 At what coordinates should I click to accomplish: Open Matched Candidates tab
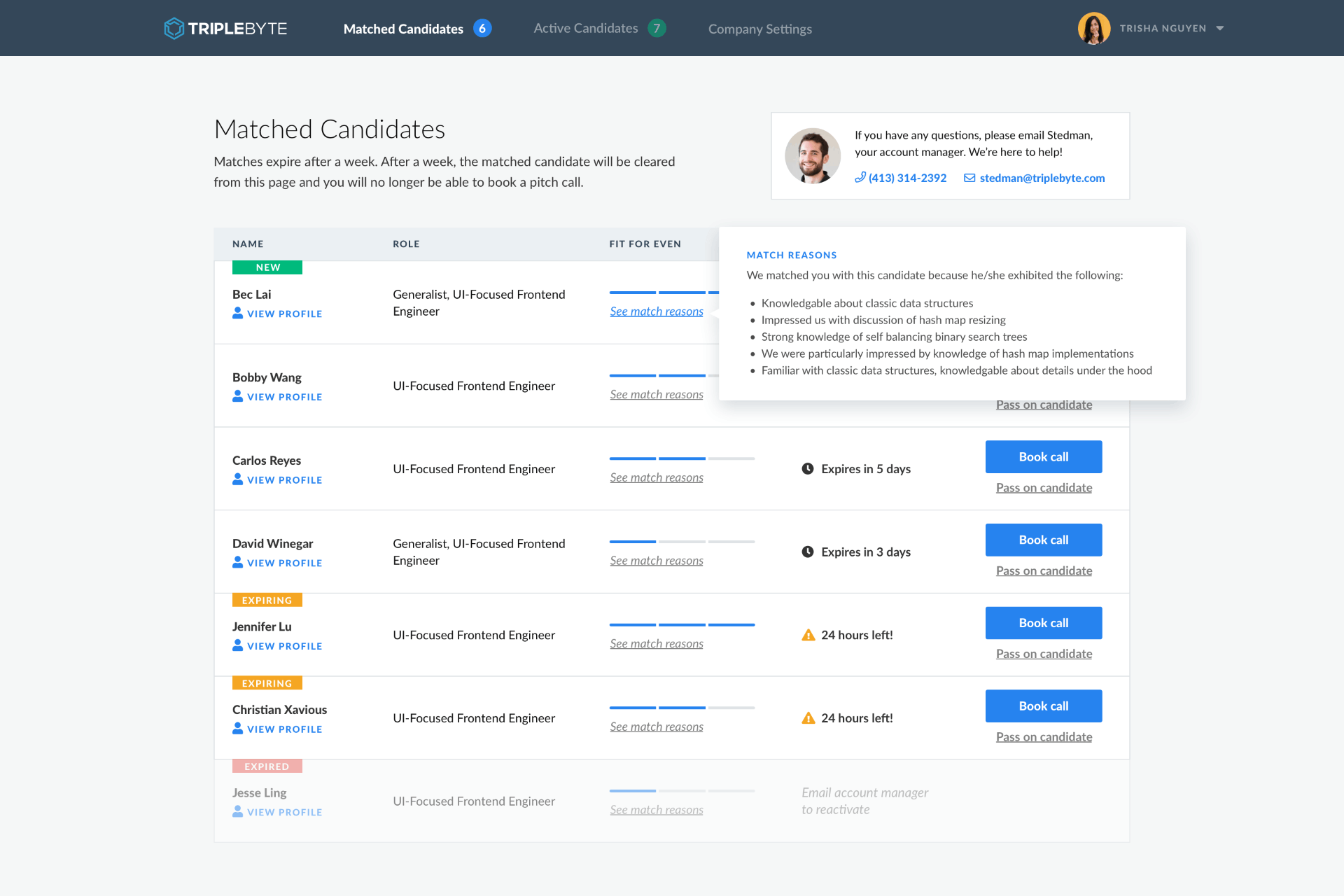click(x=403, y=28)
